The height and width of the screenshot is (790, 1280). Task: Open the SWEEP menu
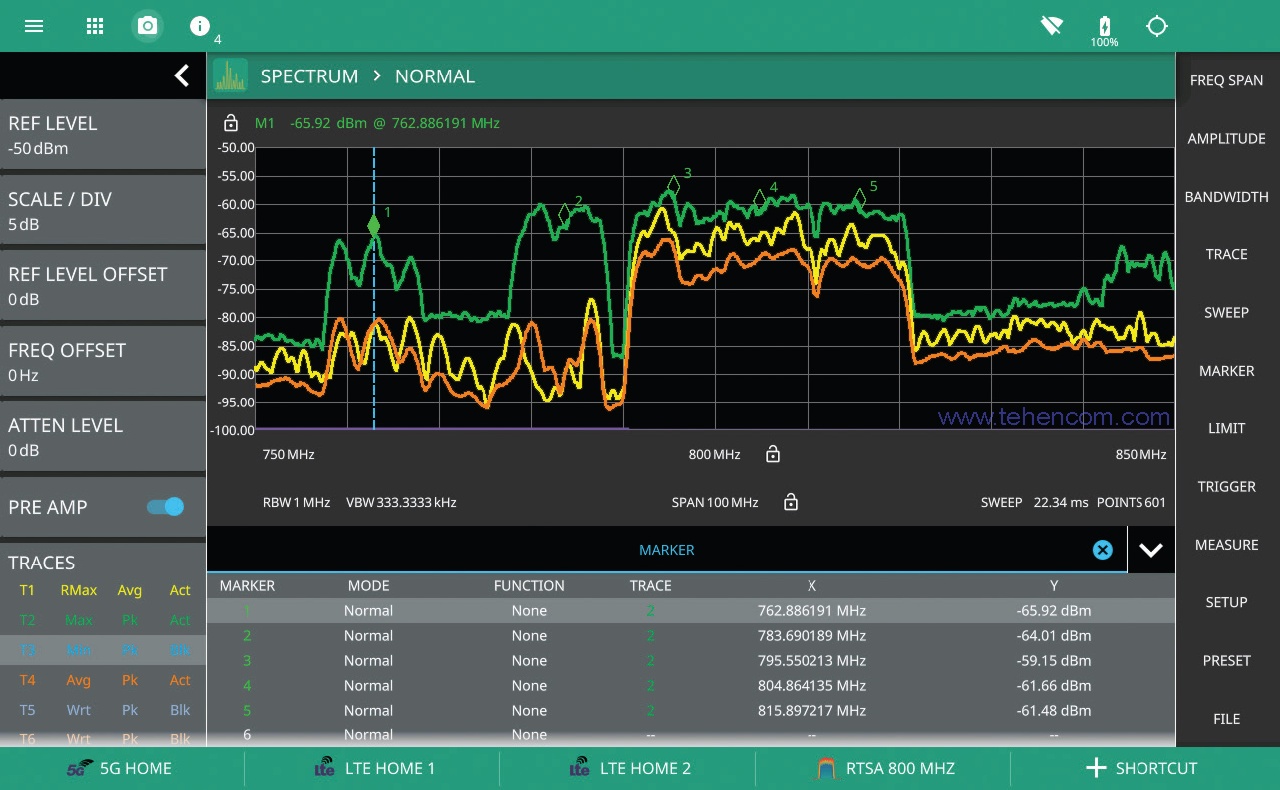click(x=1227, y=312)
